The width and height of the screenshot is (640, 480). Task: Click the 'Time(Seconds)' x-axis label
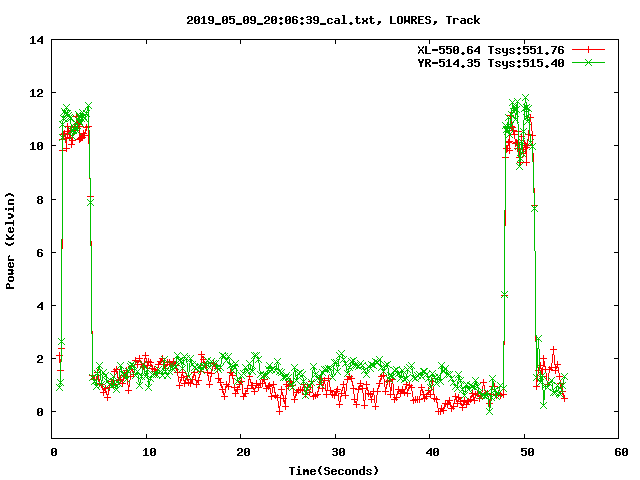[334, 471]
